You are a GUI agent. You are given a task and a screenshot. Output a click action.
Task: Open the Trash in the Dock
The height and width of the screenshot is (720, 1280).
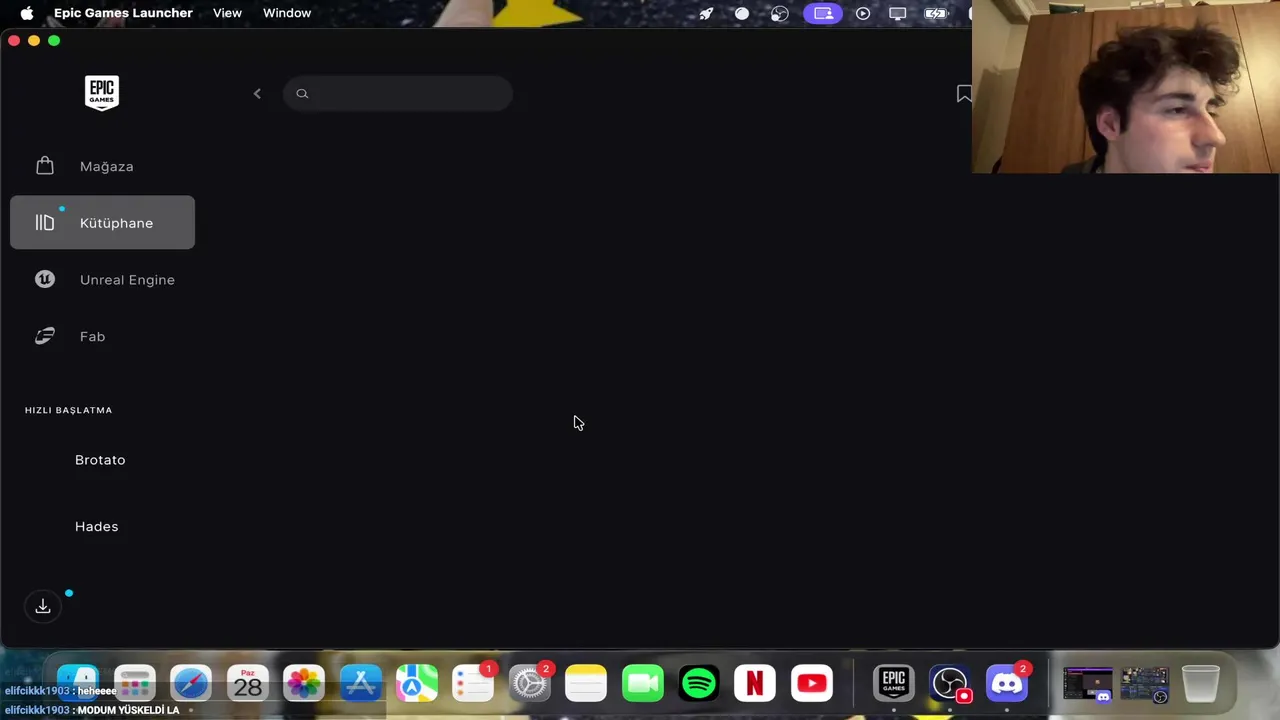point(1201,684)
